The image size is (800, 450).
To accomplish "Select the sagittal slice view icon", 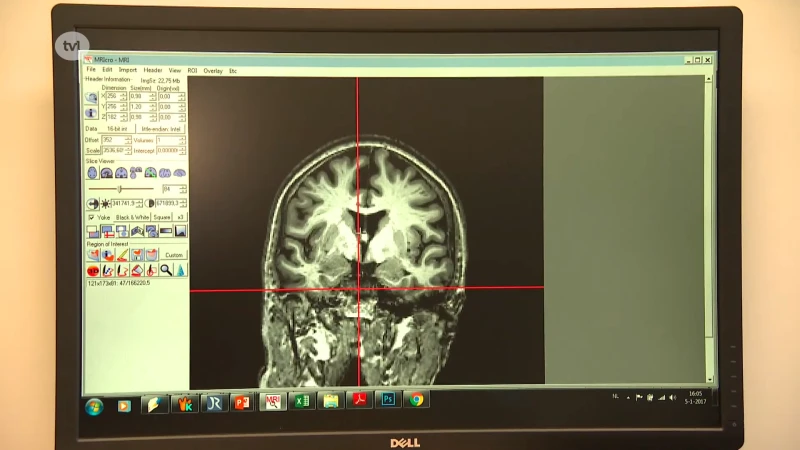I will [107, 173].
